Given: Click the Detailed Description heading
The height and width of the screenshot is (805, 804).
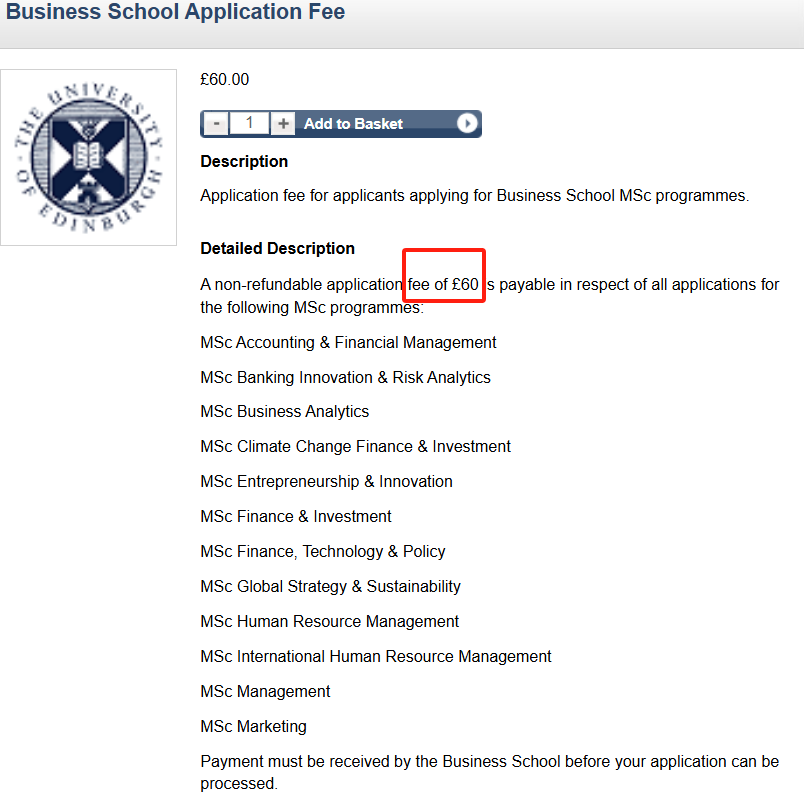Looking at the screenshot, I should tap(277, 248).
